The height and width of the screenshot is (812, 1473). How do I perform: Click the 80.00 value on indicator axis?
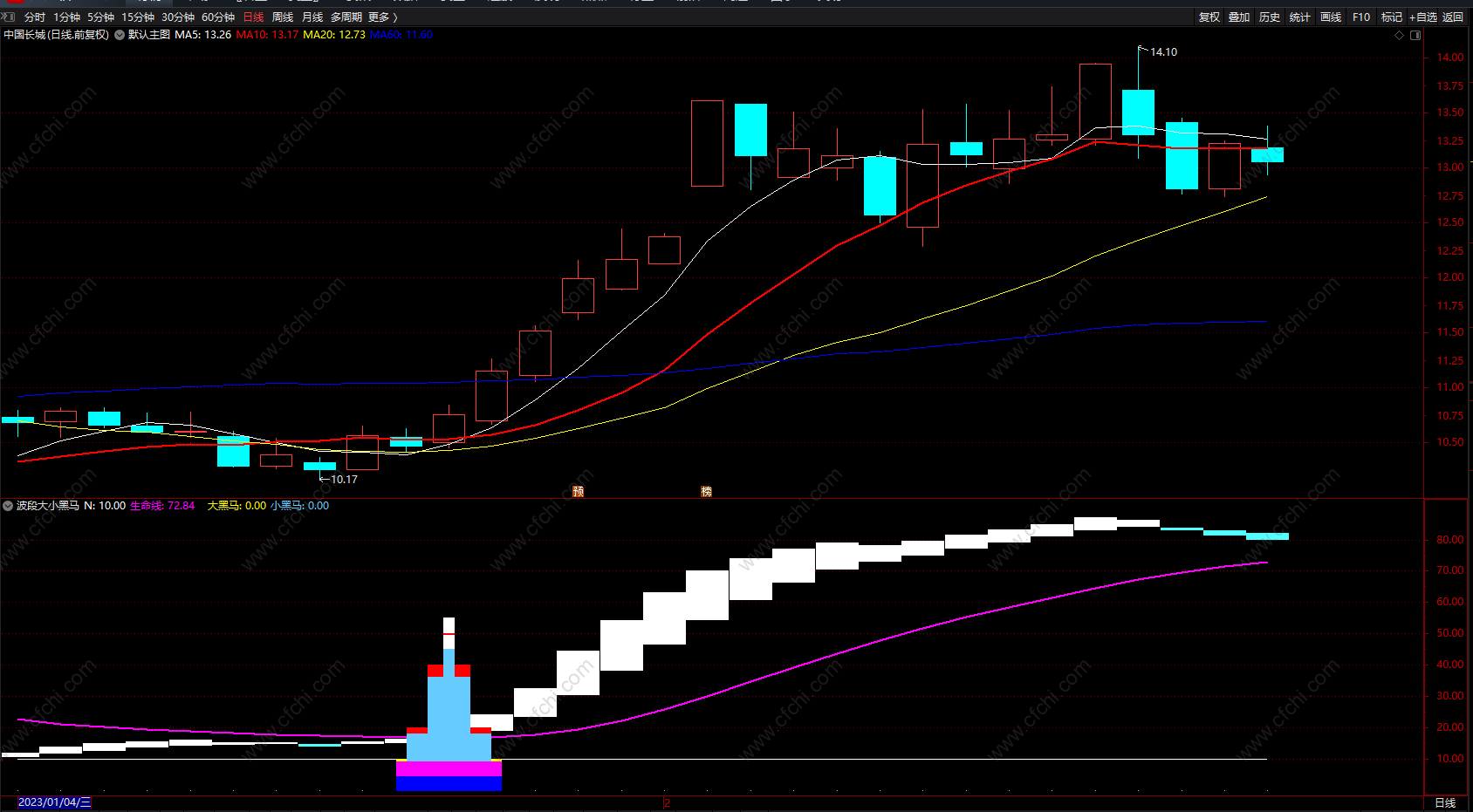pyautogui.click(x=1450, y=540)
